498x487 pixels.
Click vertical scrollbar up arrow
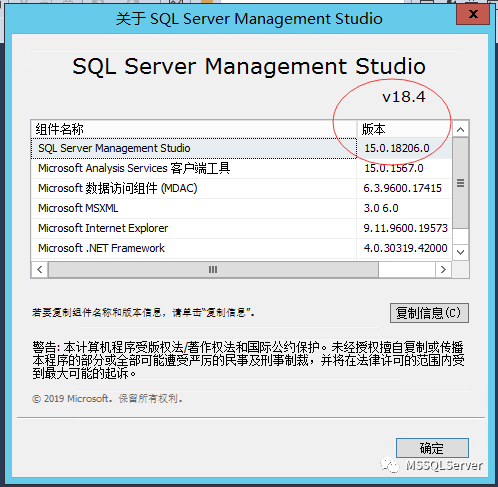461,129
